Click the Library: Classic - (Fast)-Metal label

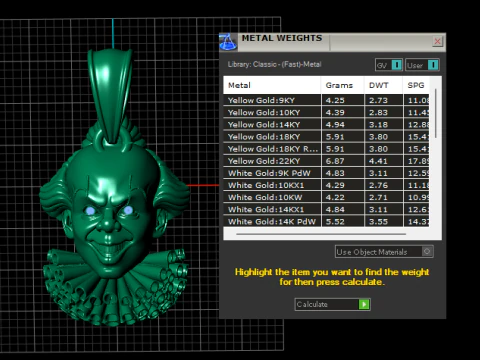(274, 64)
